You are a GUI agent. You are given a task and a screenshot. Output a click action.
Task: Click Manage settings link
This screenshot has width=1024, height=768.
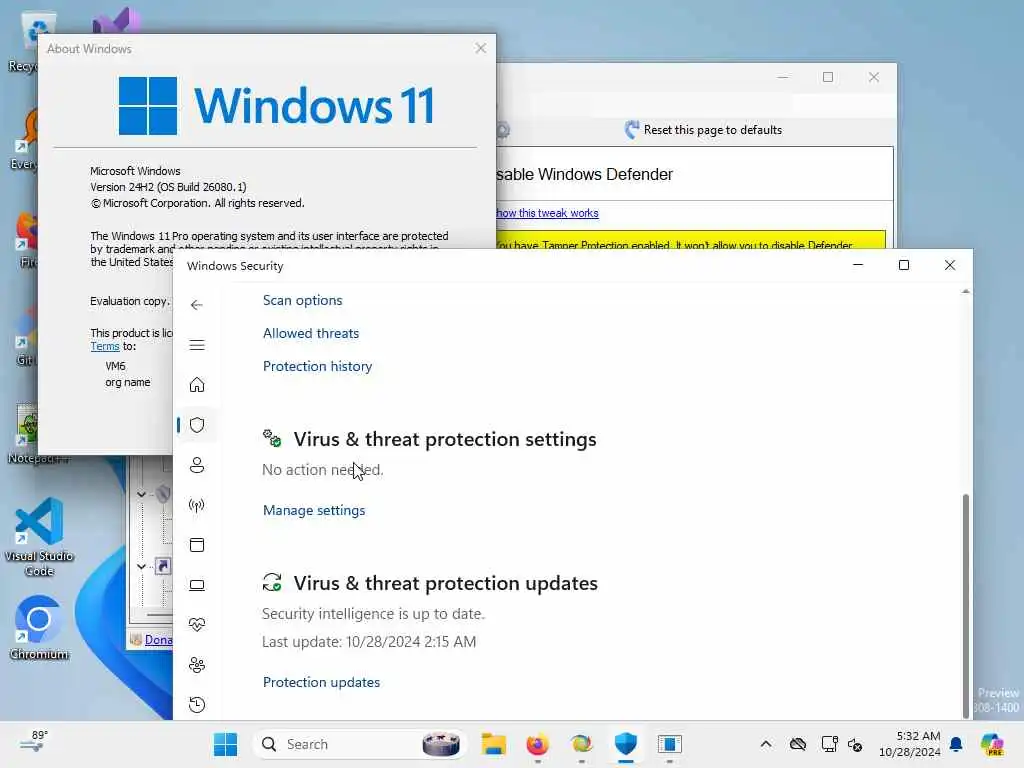[314, 511]
